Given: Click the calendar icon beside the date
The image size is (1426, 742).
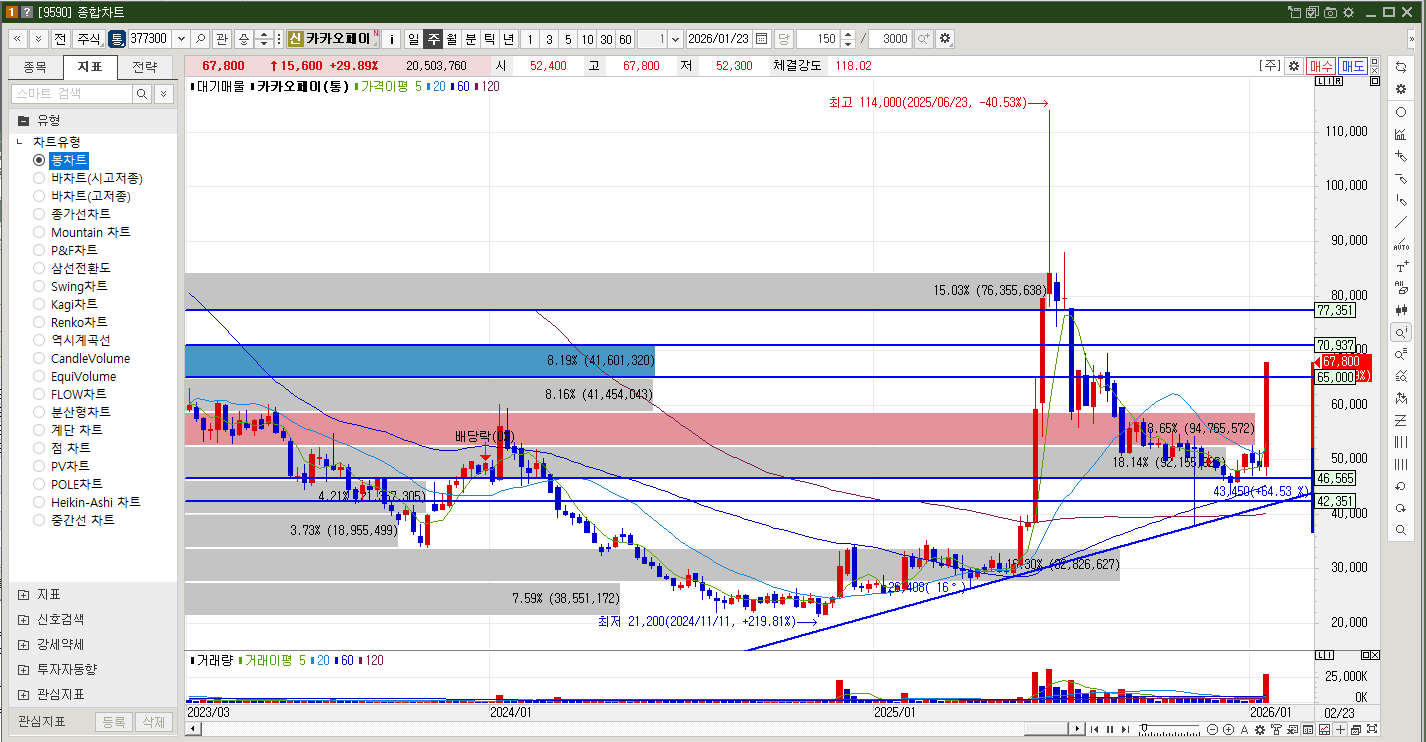Looking at the screenshot, I should click(x=762, y=39).
